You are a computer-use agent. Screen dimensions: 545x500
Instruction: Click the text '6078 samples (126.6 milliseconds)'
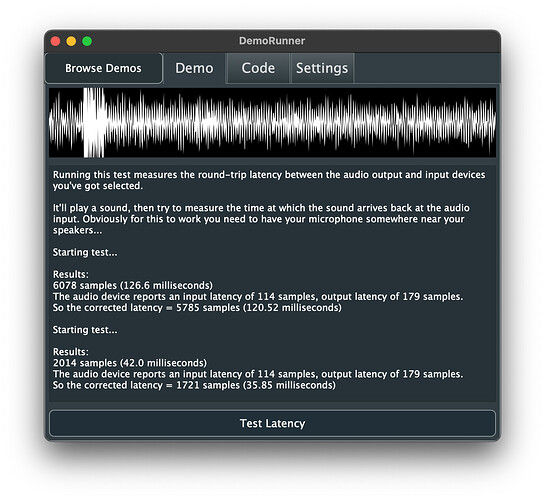133,285
